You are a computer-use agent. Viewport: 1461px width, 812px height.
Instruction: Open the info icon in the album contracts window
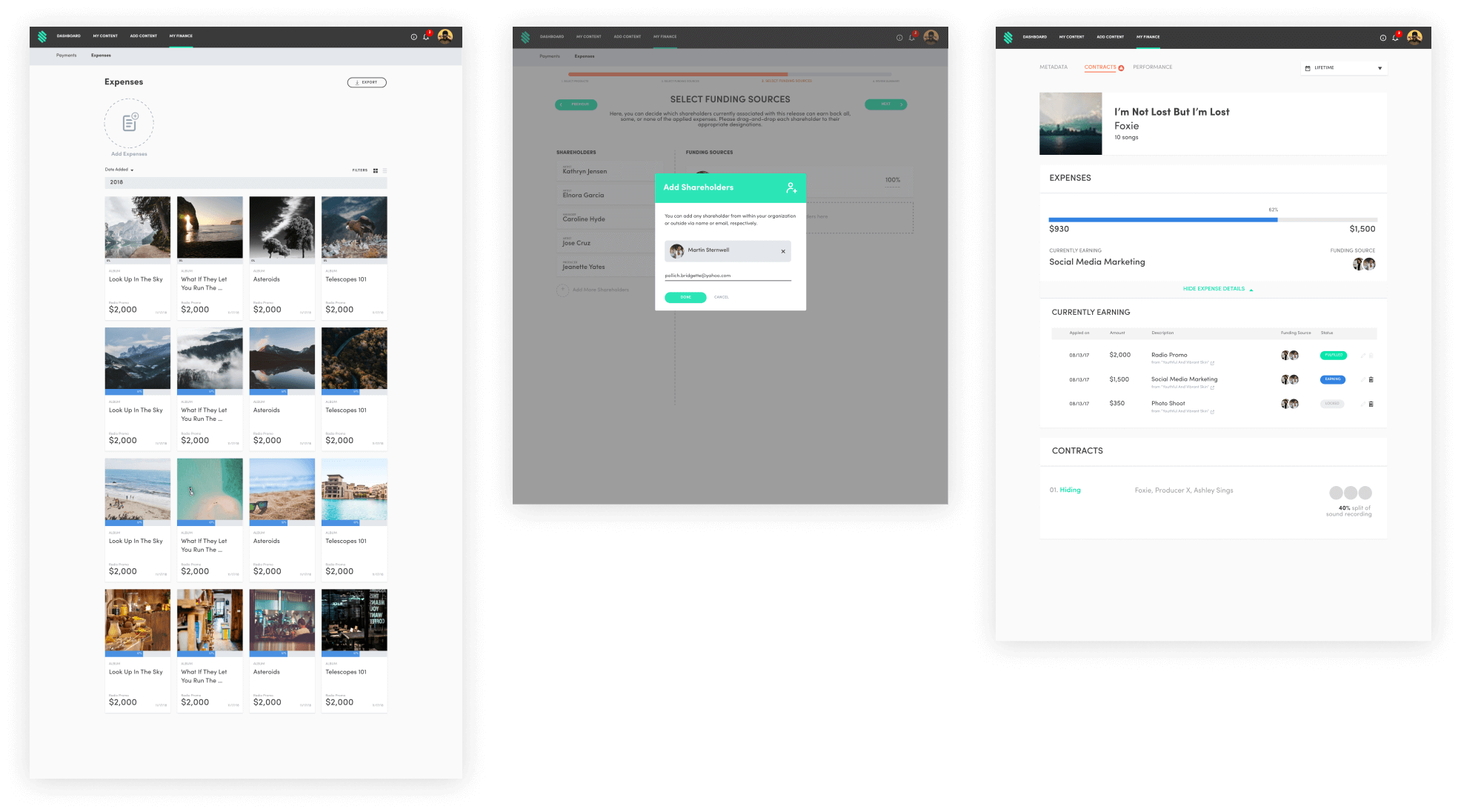click(1383, 38)
